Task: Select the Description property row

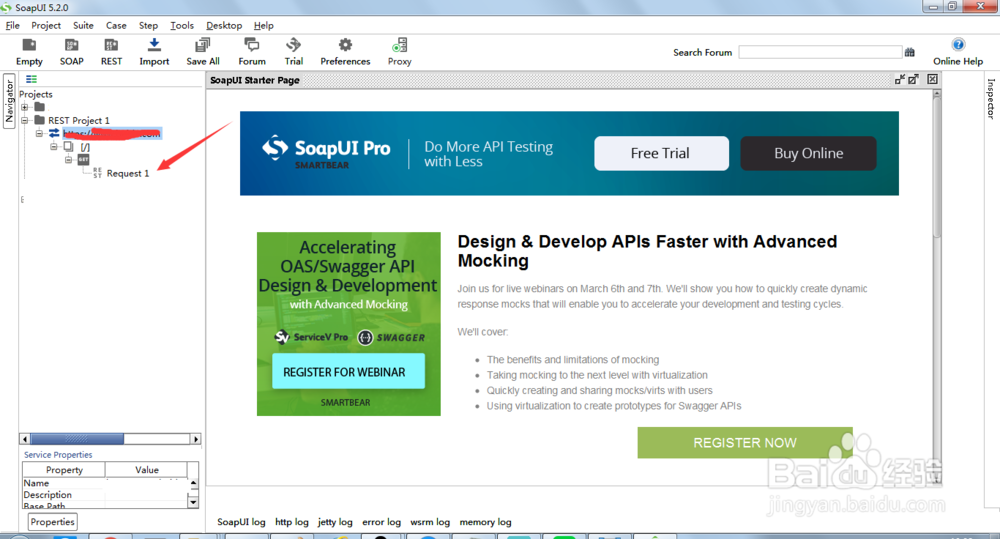Action: (x=105, y=495)
